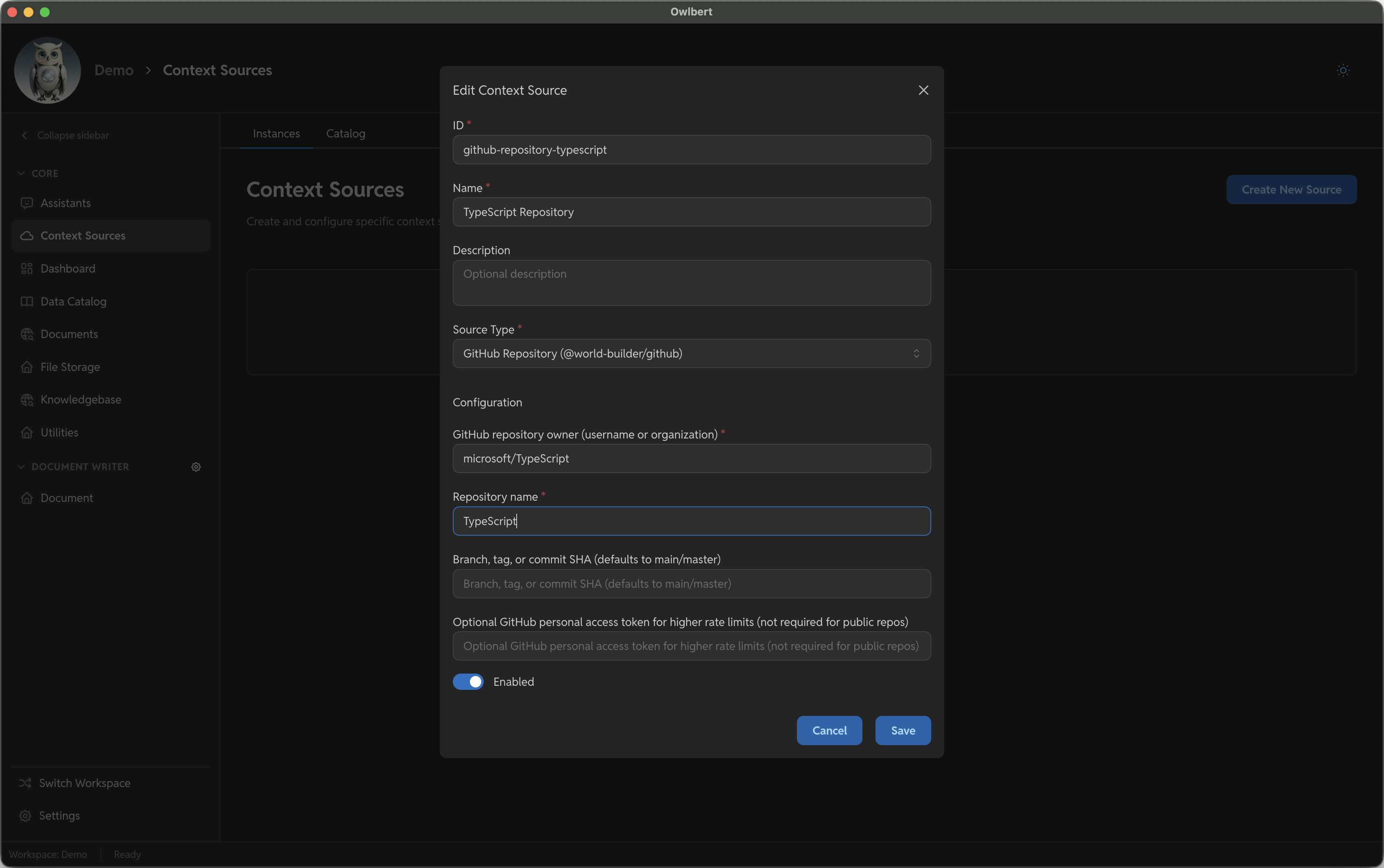Click the Assistants sidebar icon

click(26, 203)
